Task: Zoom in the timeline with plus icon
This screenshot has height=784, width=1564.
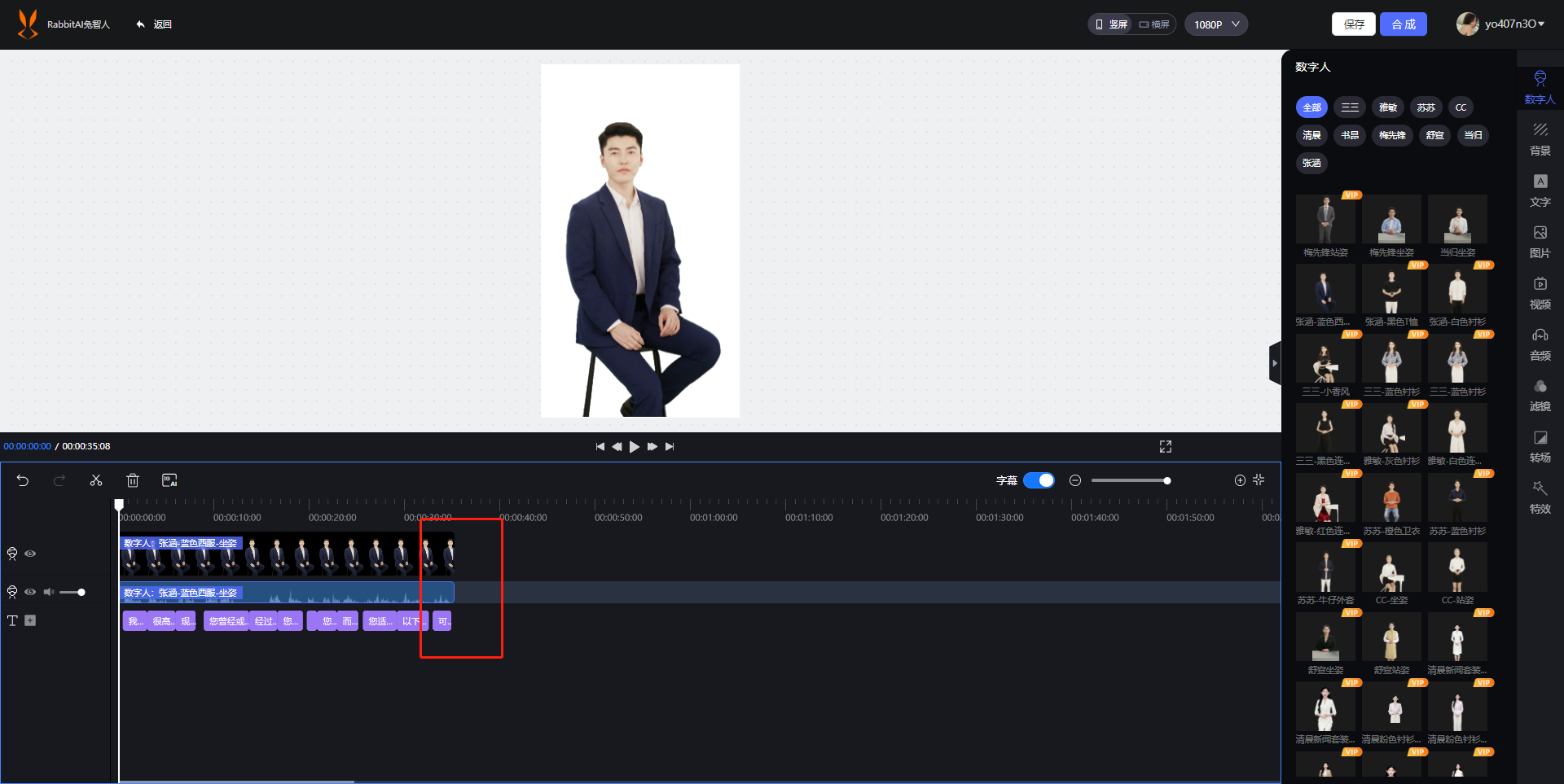Action: tap(1240, 480)
